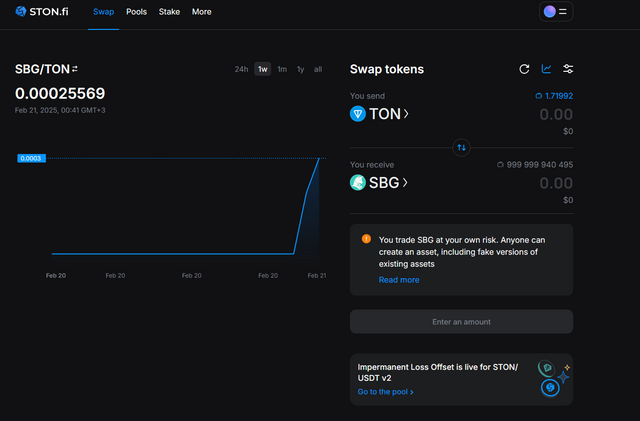640x421 pixels.
Task: Click the Feb 21 chart axis label
Action: coord(317,276)
